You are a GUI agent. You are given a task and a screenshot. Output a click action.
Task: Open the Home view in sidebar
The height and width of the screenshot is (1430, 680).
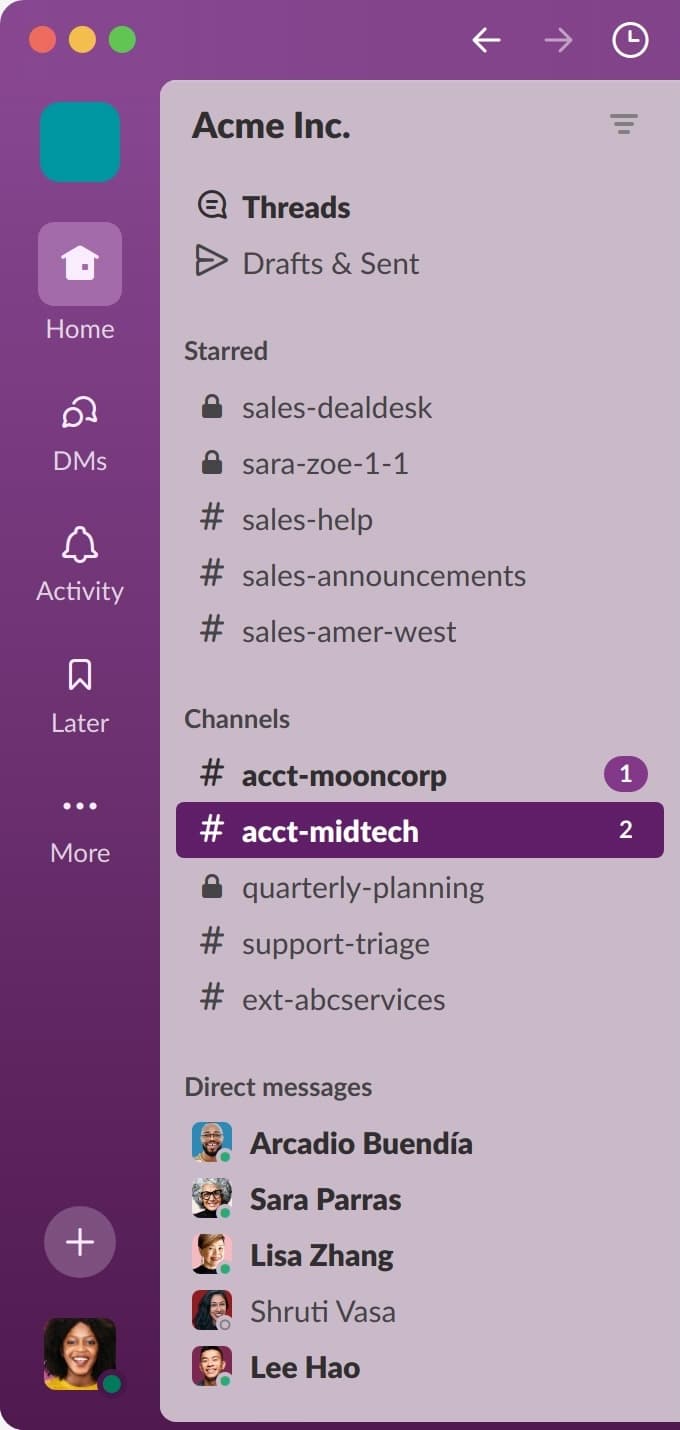(80, 264)
